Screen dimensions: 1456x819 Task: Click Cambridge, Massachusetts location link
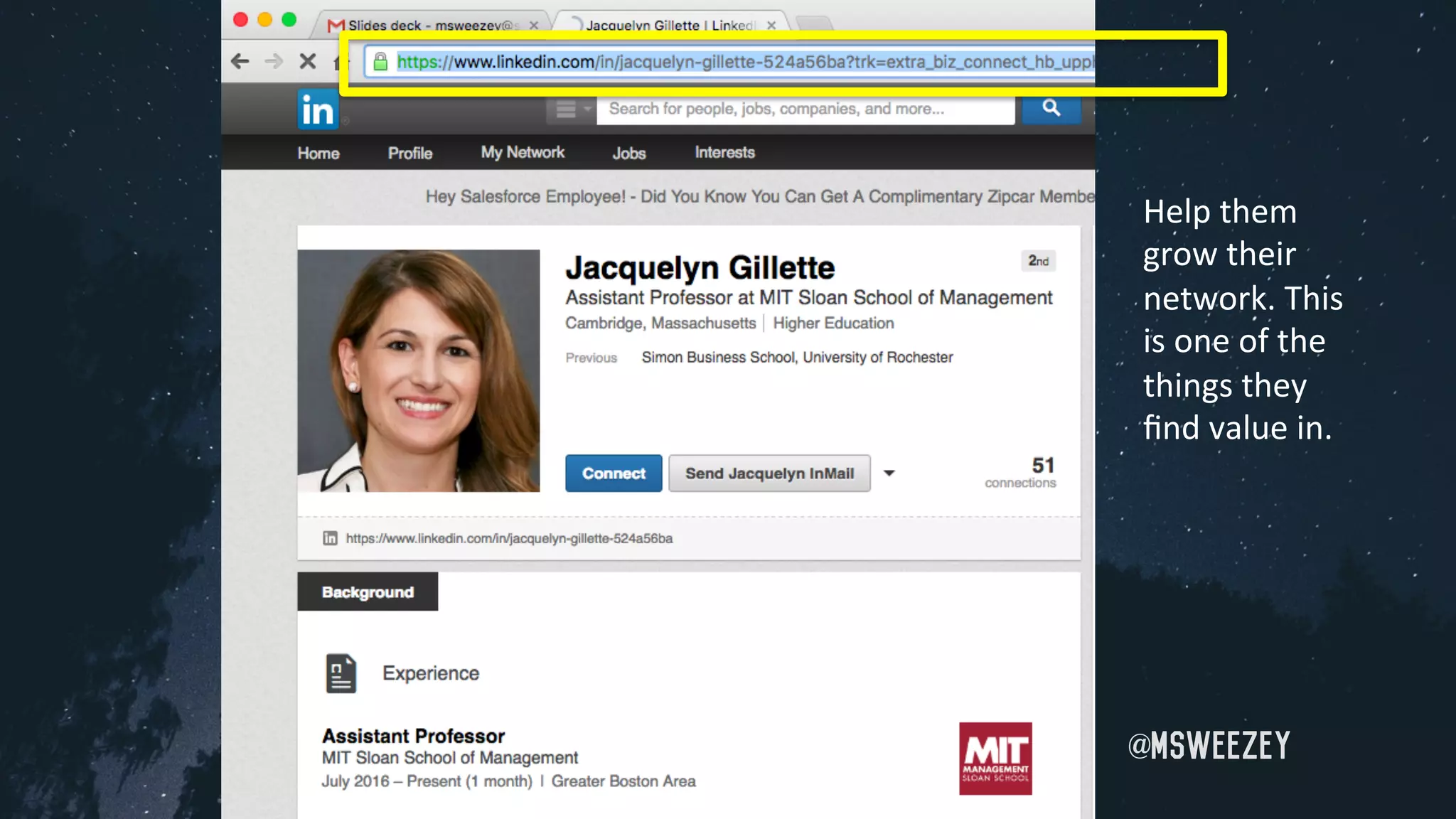tap(660, 323)
